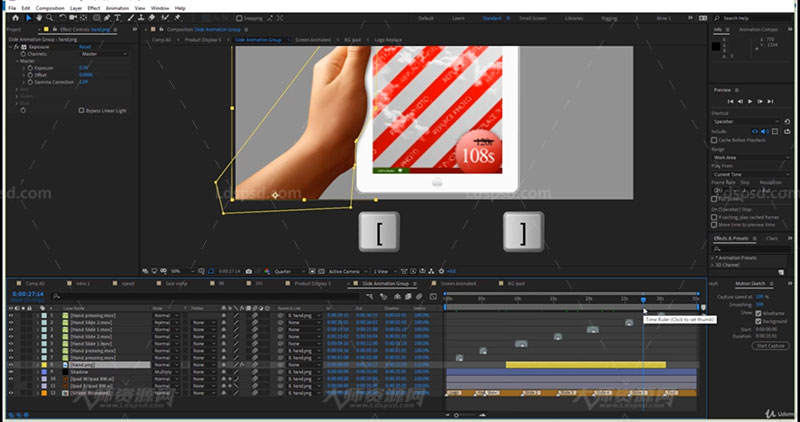This screenshot has height=422, width=800.
Task: Expand the 3D Channel effects folder
Action: 713,265
